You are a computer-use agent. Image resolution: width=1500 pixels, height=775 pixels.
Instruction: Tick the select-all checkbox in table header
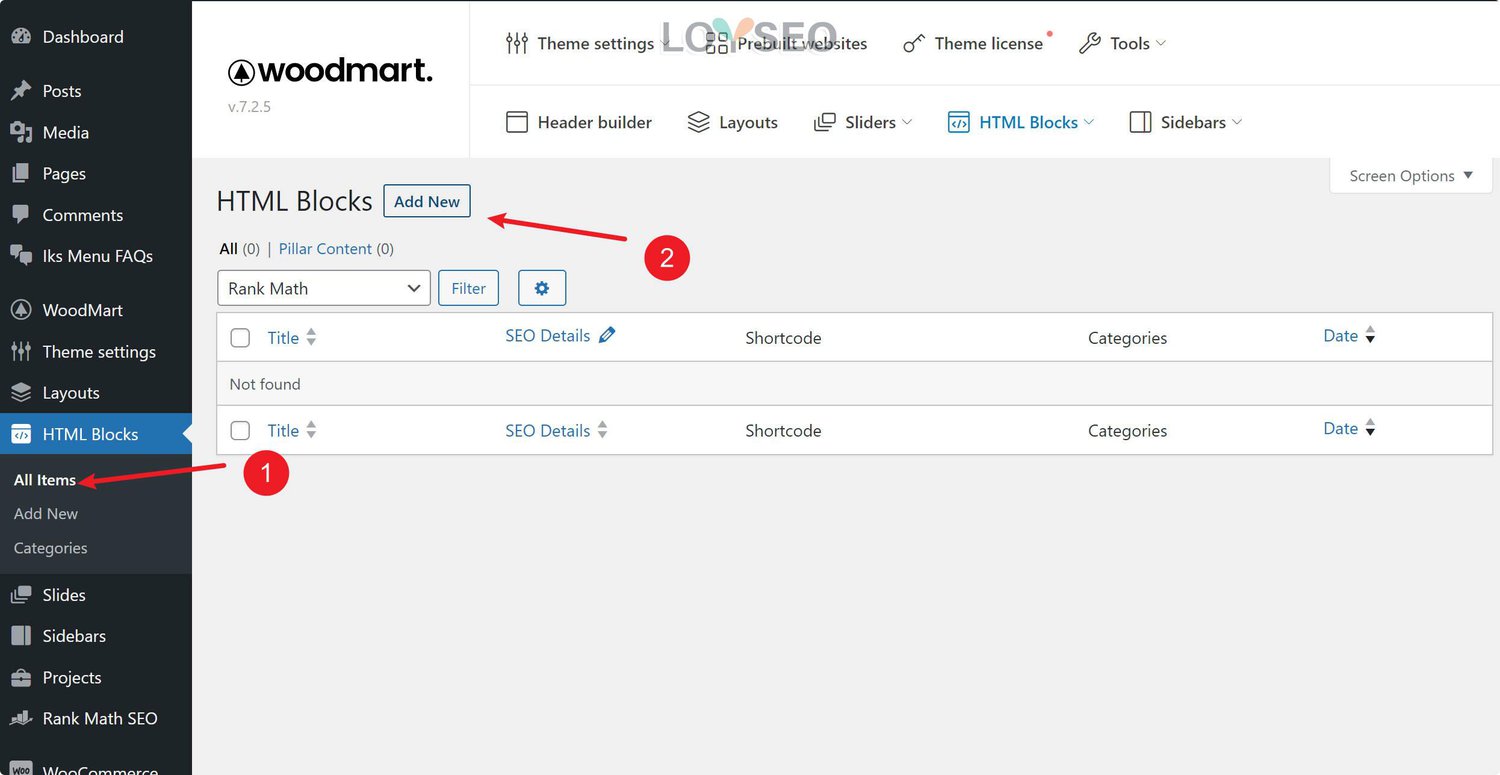240,338
